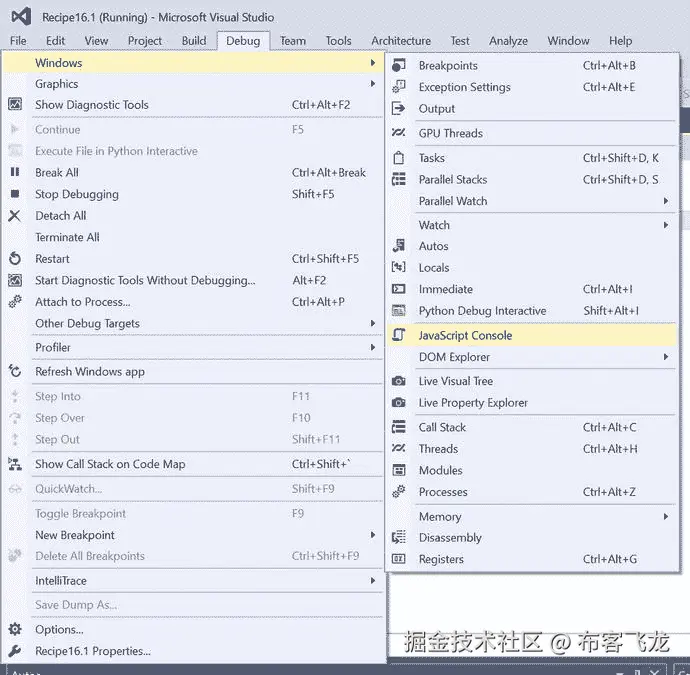Click the Tasks clipboard icon

(x=399, y=158)
